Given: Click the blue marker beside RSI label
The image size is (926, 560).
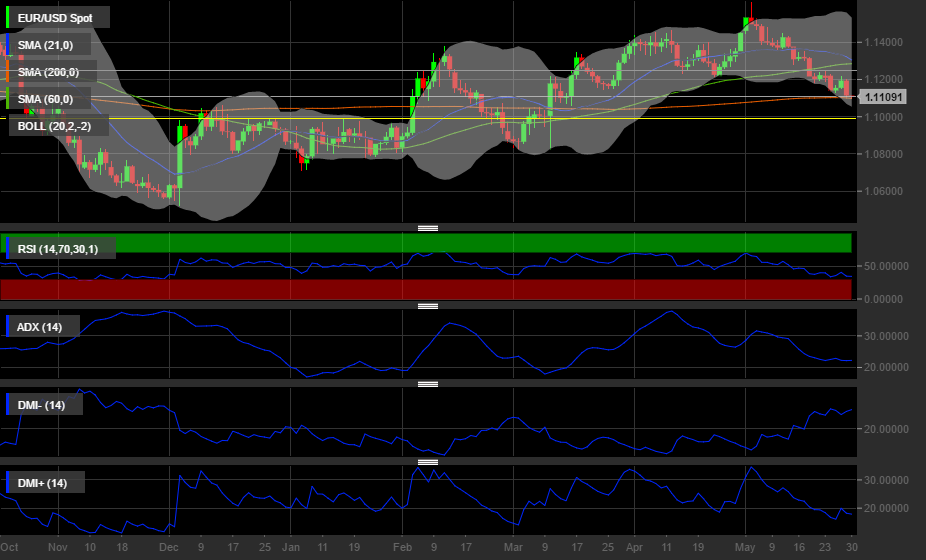Looking at the screenshot, I should click(x=7, y=248).
